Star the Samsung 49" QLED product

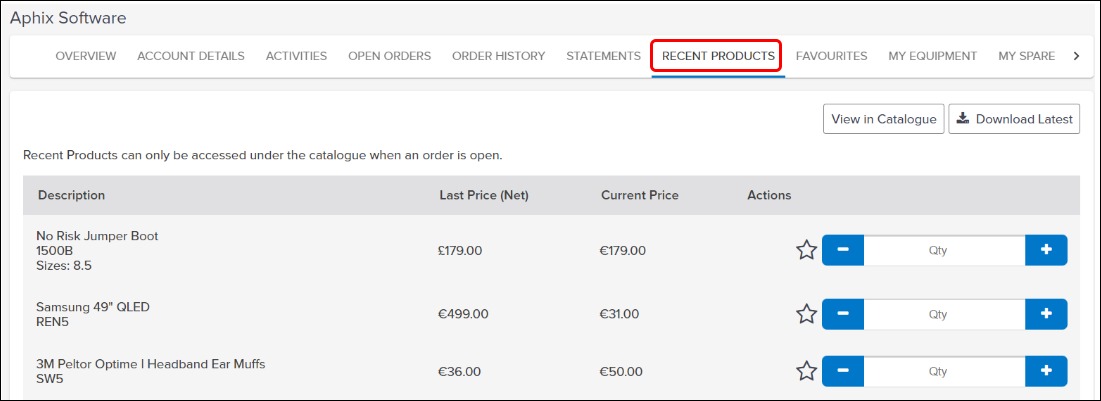pos(806,314)
